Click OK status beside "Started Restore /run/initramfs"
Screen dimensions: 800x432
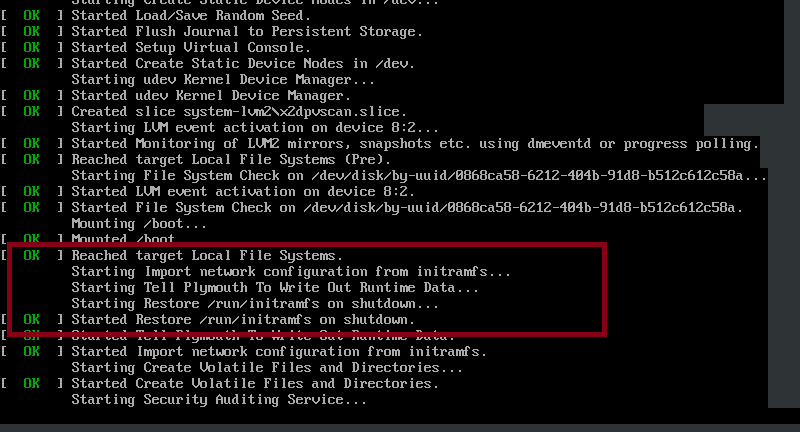tap(32, 319)
